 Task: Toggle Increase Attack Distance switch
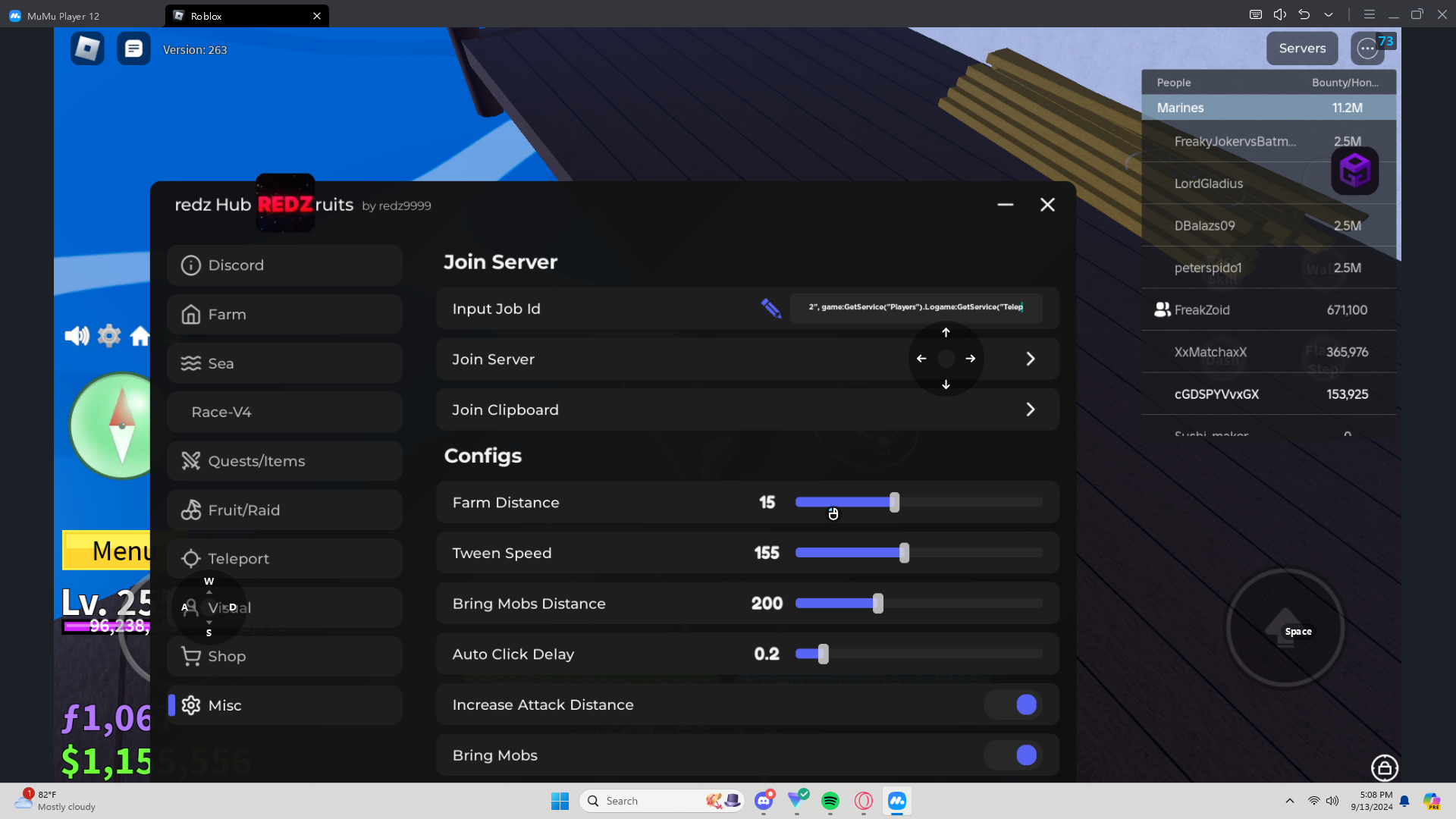pos(1013,704)
